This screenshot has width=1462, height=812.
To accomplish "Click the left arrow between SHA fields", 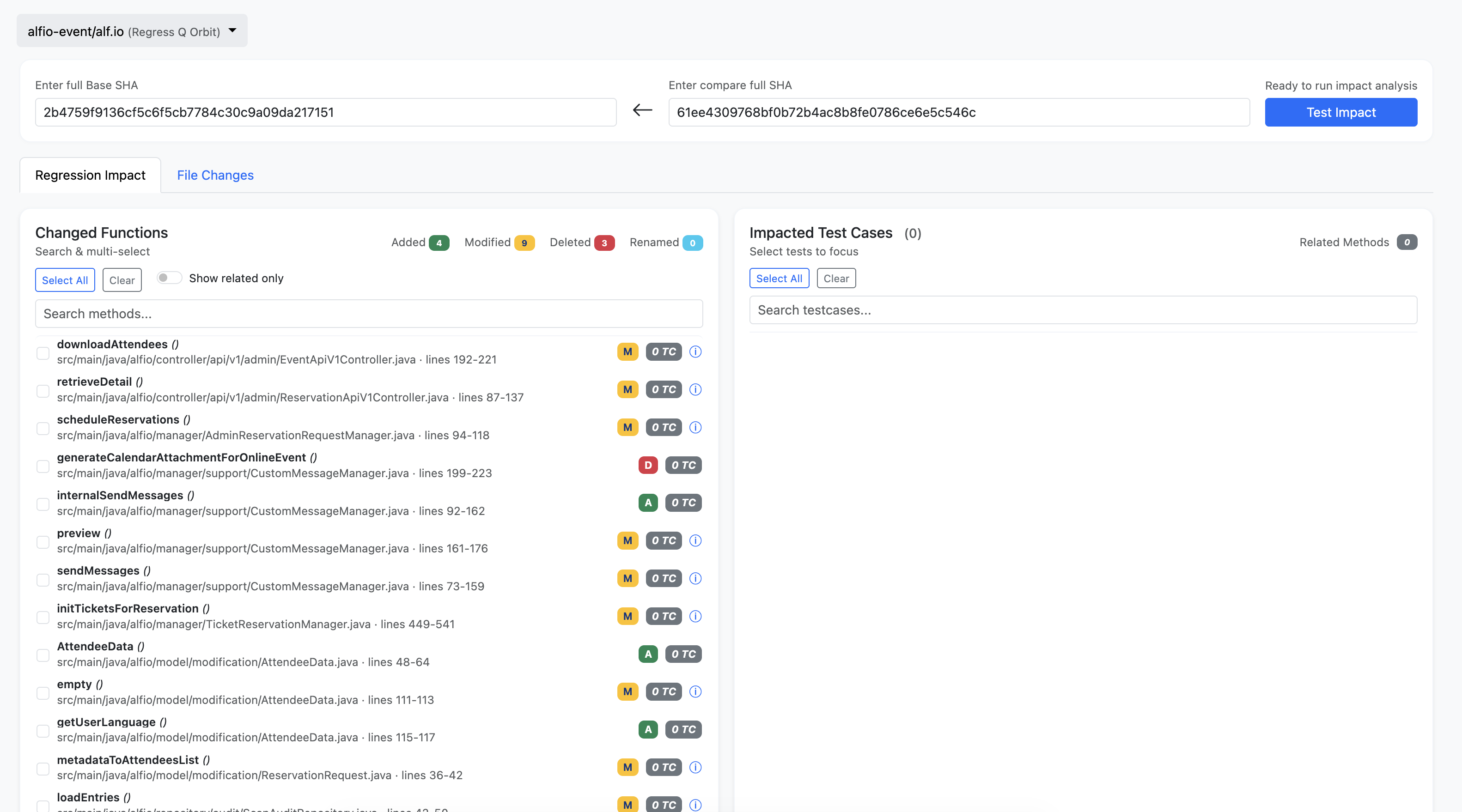I will [x=642, y=110].
